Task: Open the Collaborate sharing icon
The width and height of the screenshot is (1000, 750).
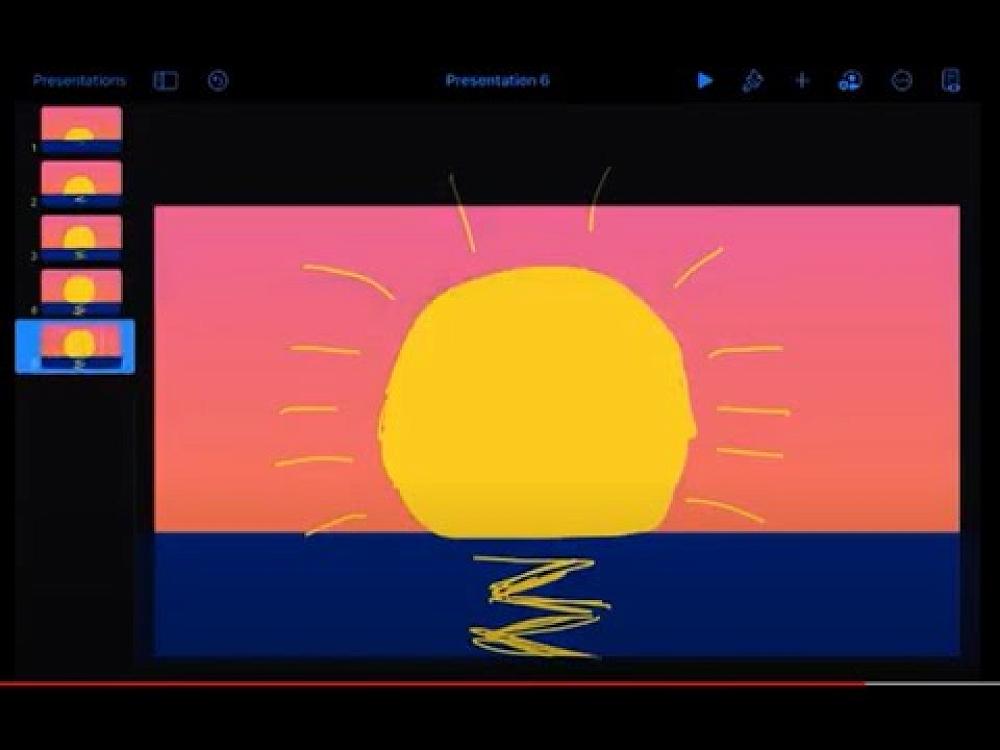Action: coord(850,81)
